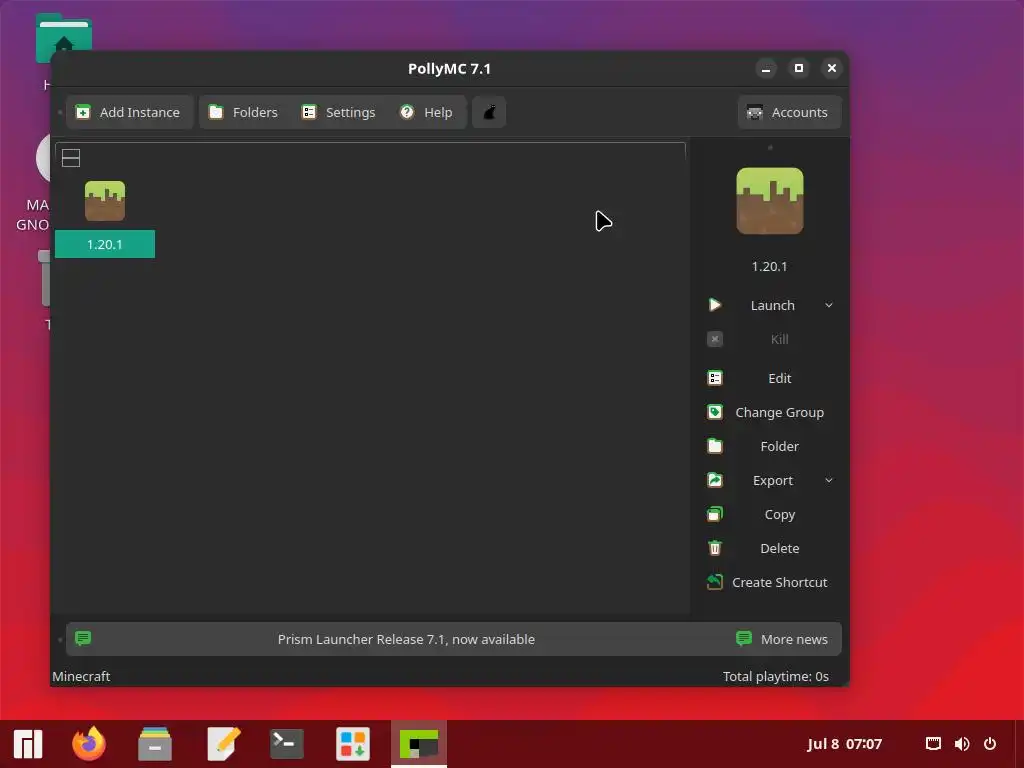Open the Accounts menu
The width and height of the screenshot is (1024, 768).
pos(789,112)
